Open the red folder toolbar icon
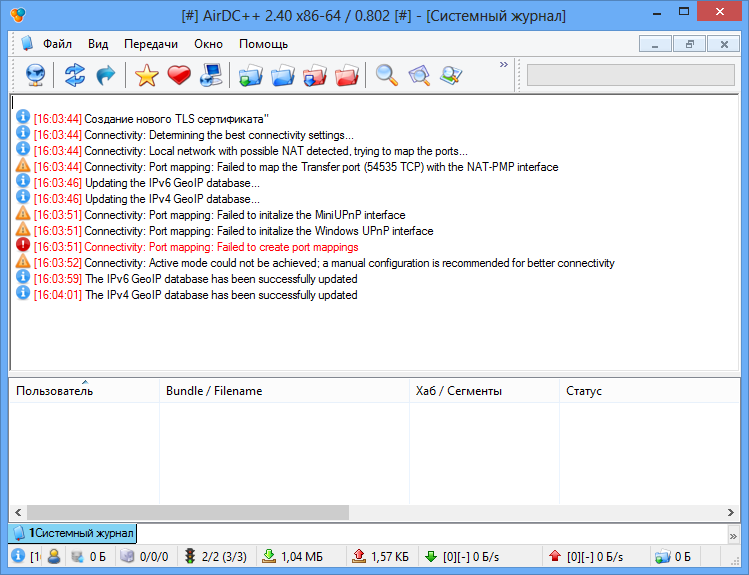Screen dimensions: 749x575 (x=347, y=75)
